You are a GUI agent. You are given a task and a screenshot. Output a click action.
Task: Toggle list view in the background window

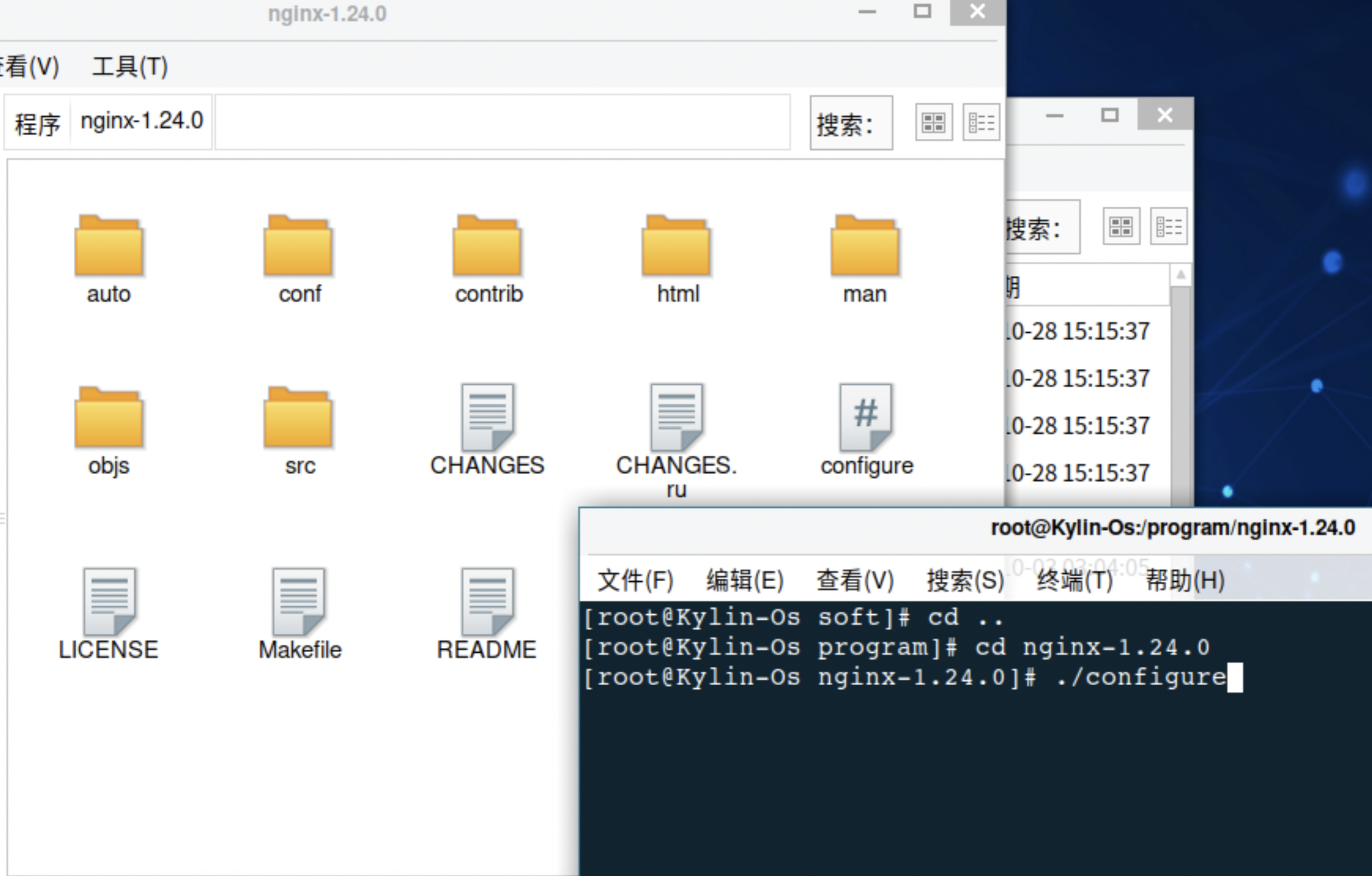[x=1168, y=226]
